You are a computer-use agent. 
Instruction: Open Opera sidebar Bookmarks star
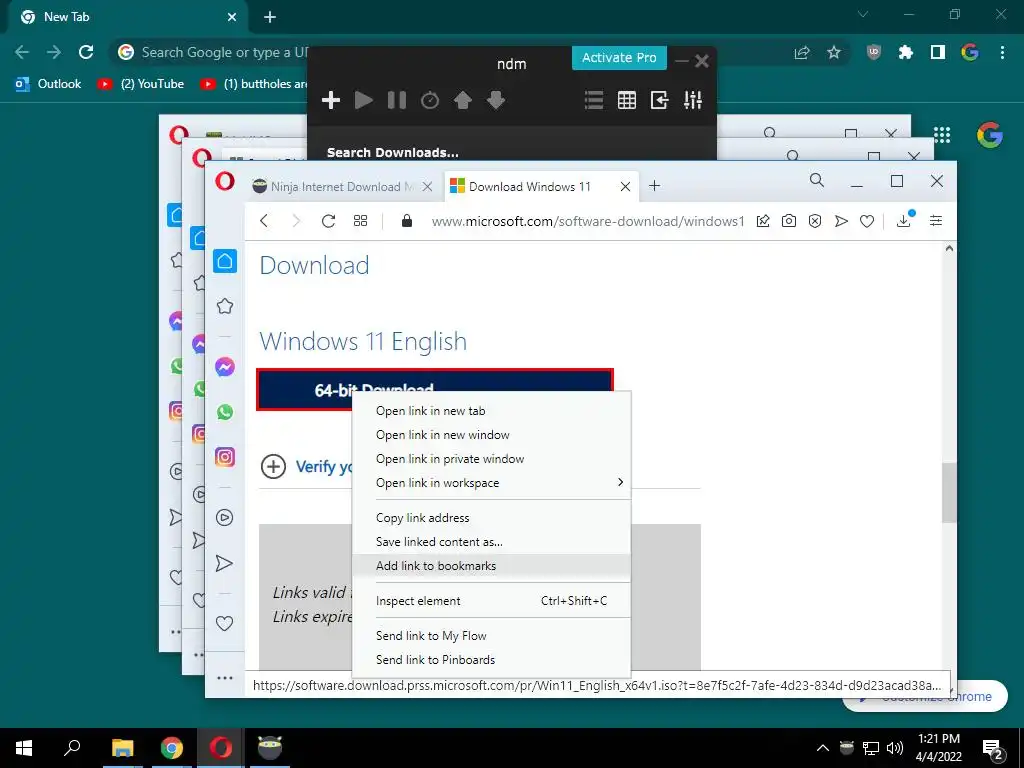(225, 306)
